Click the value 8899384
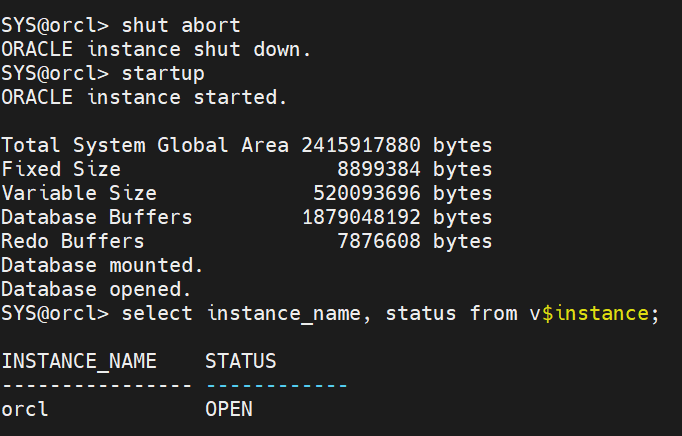The image size is (682, 436). coord(379,169)
